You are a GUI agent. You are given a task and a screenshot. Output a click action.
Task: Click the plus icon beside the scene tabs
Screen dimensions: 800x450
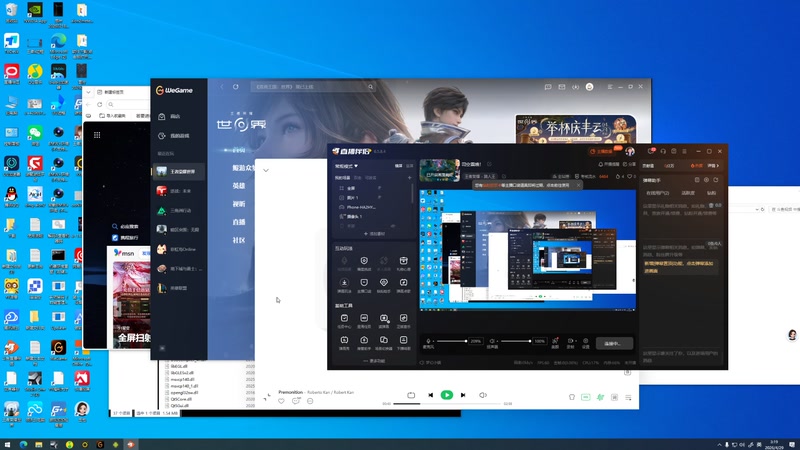[x=409, y=178]
